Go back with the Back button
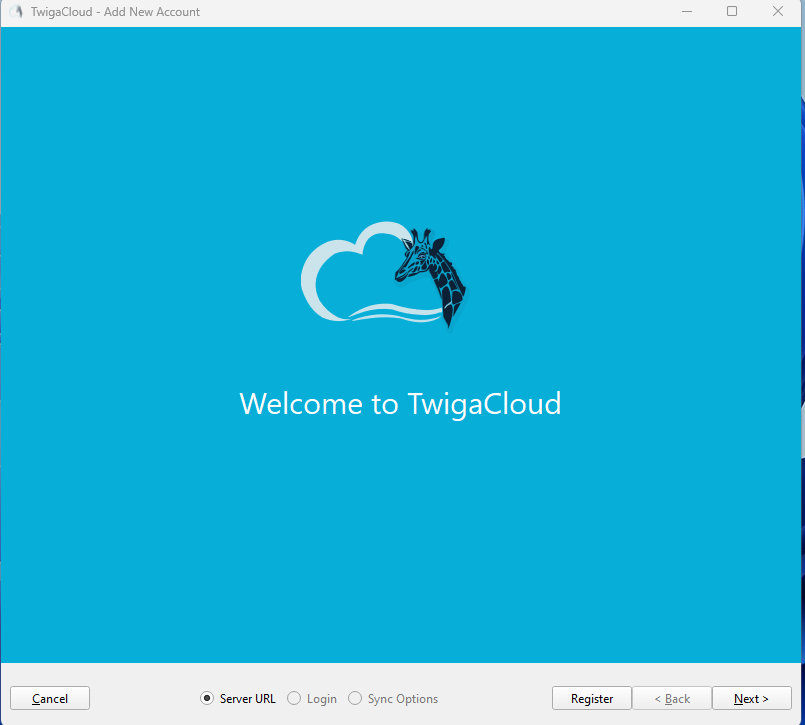Screen dimensions: 805x725 (672, 698)
